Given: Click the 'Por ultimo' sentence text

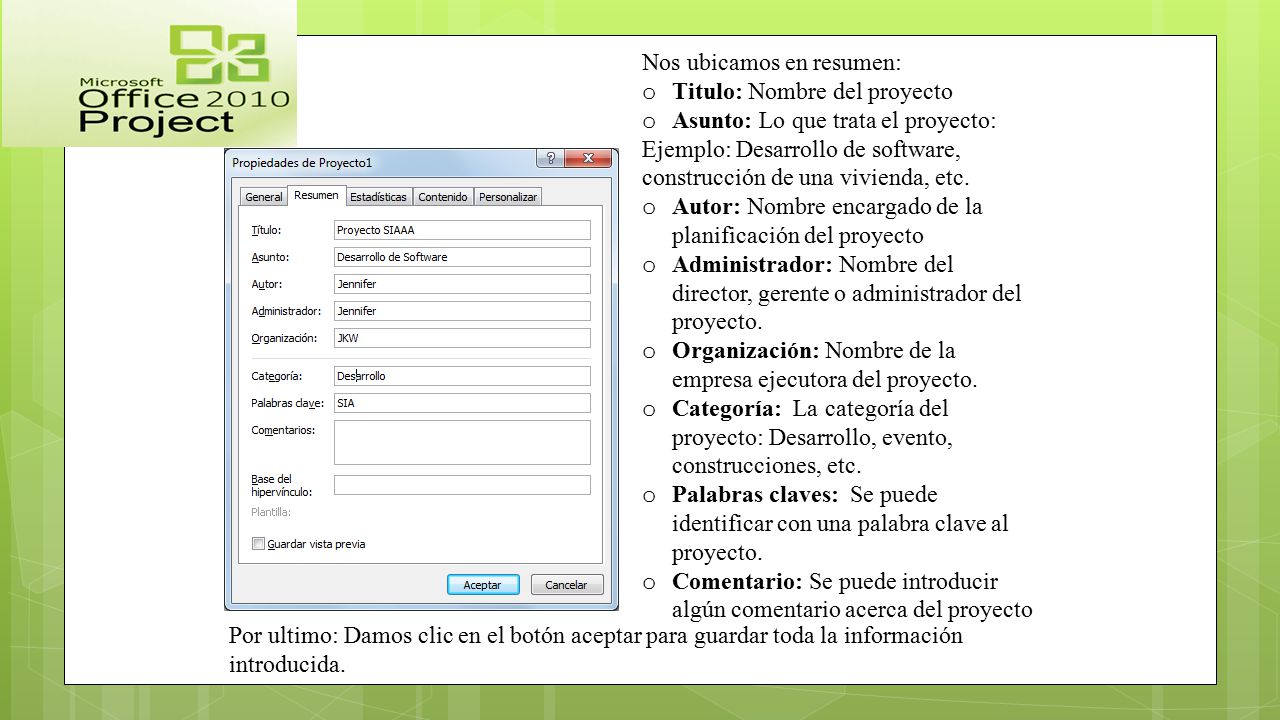Looking at the screenshot, I should coord(596,650).
